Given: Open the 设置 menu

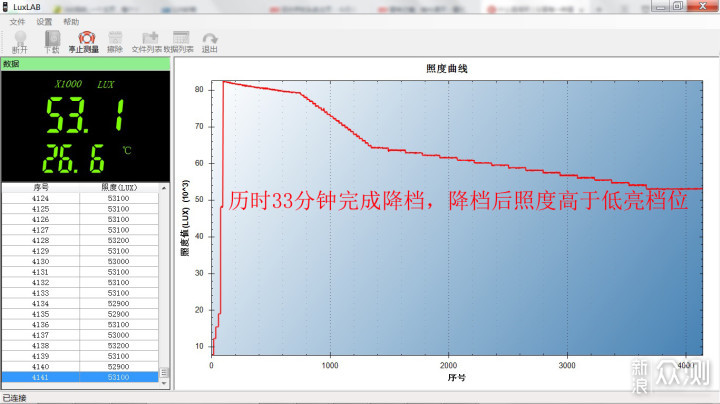Looking at the screenshot, I should pos(45,22).
